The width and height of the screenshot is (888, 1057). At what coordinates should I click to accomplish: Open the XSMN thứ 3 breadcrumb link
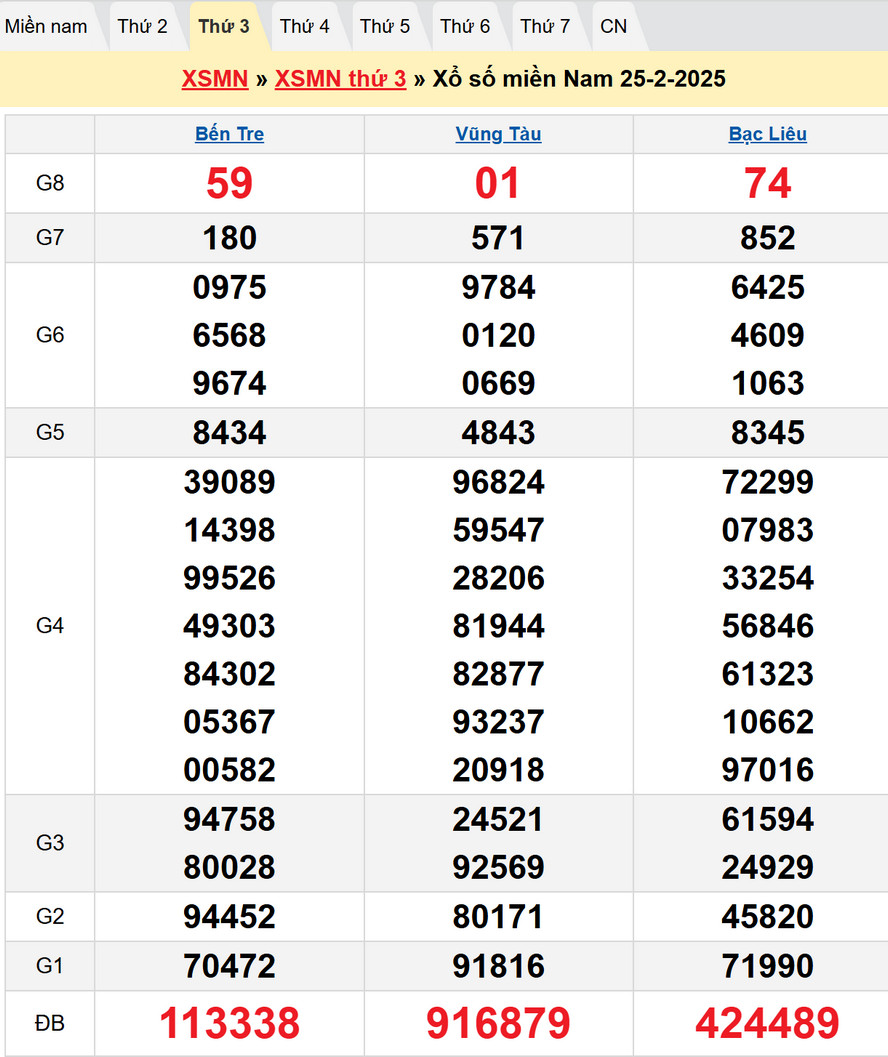340,79
